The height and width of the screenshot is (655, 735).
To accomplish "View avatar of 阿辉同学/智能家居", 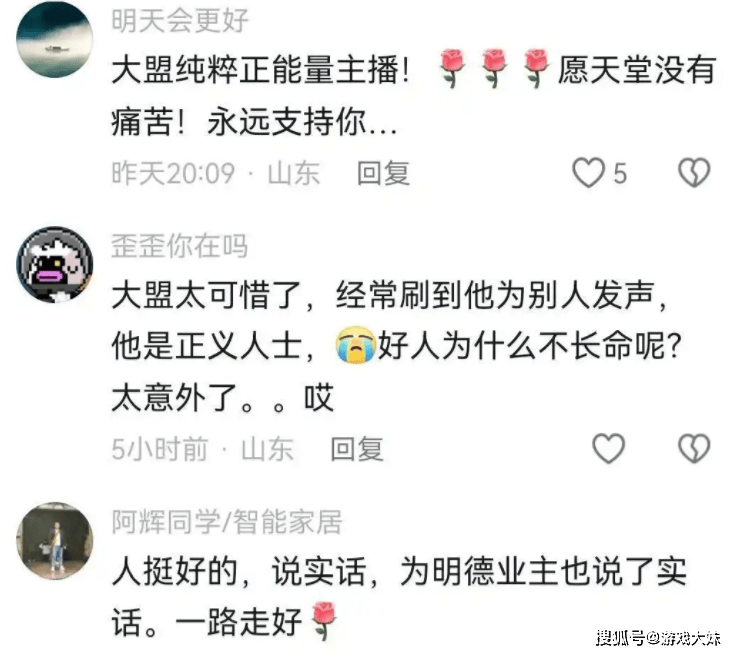I will pyautogui.click(x=54, y=541).
